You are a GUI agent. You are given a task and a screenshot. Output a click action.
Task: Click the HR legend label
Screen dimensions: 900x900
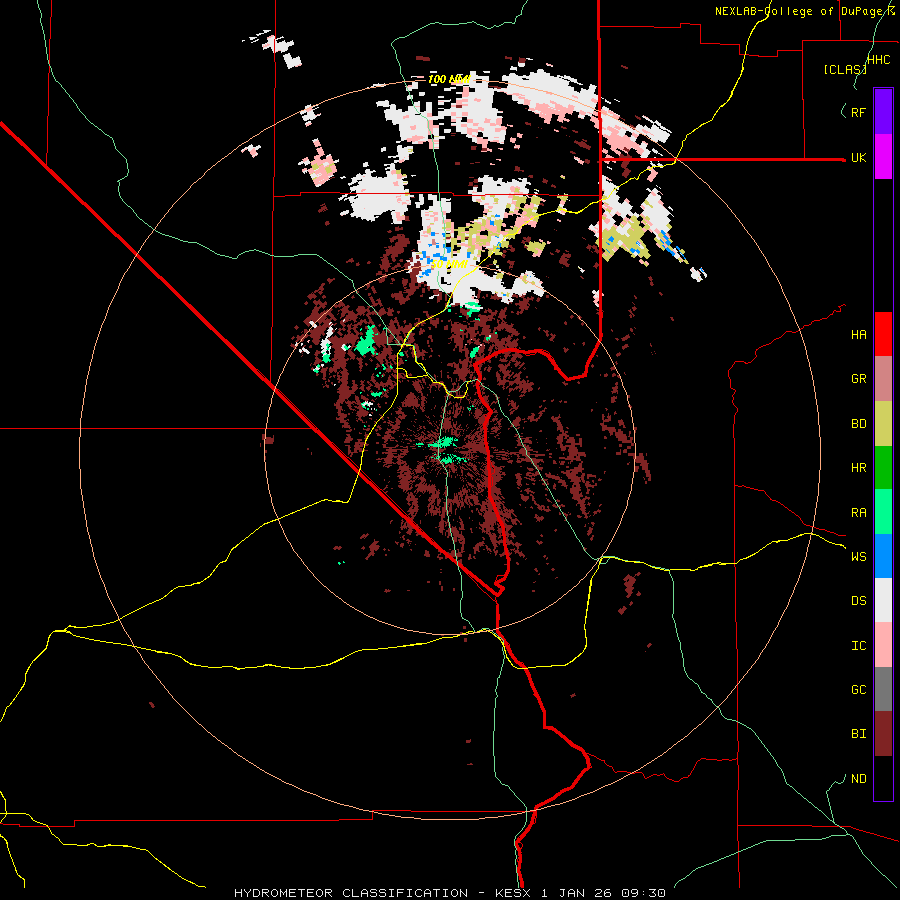click(858, 468)
